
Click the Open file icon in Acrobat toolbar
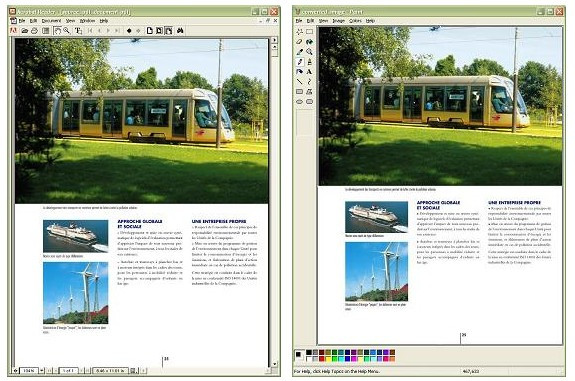[25, 31]
